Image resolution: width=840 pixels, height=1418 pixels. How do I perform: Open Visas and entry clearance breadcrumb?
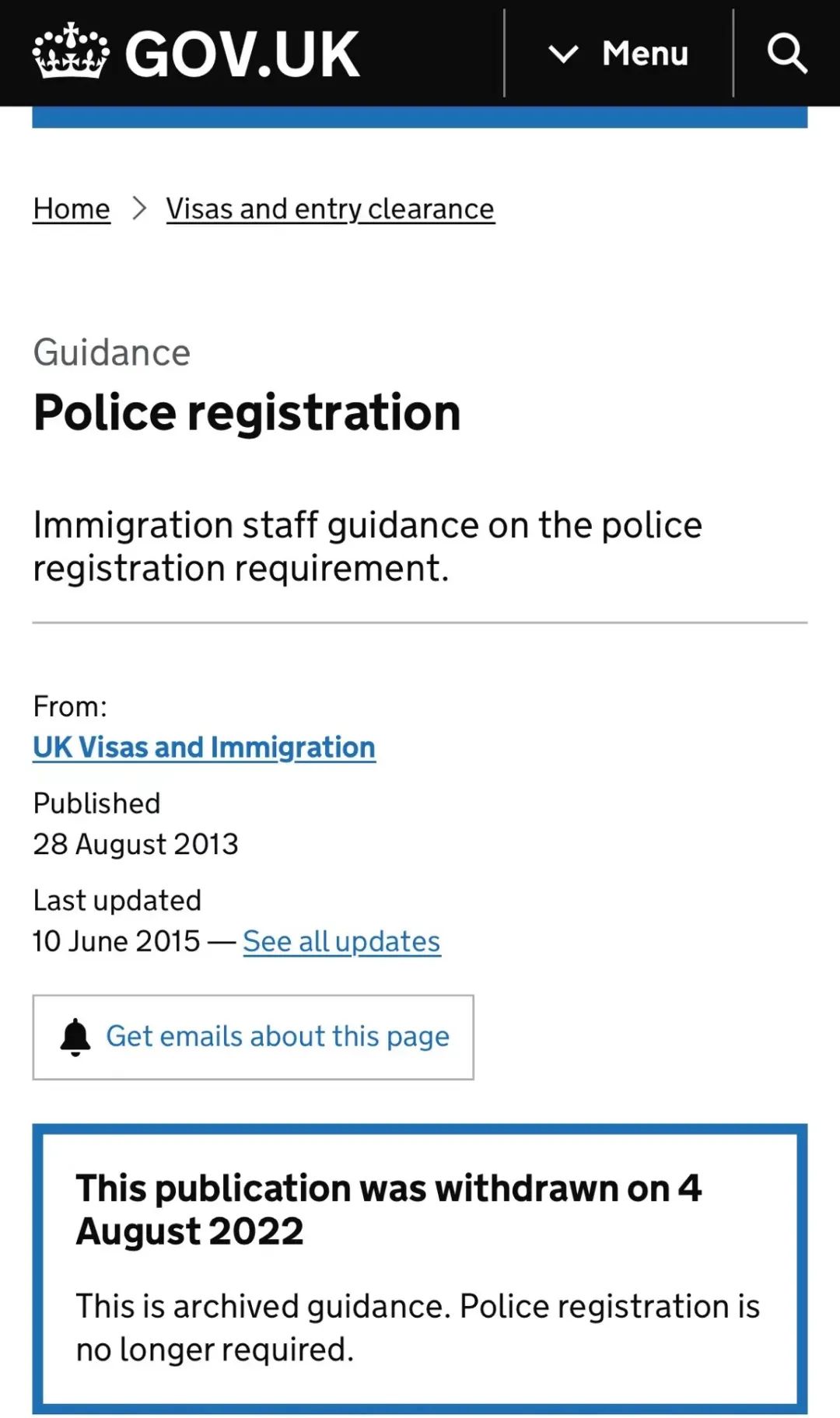(330, 208)
